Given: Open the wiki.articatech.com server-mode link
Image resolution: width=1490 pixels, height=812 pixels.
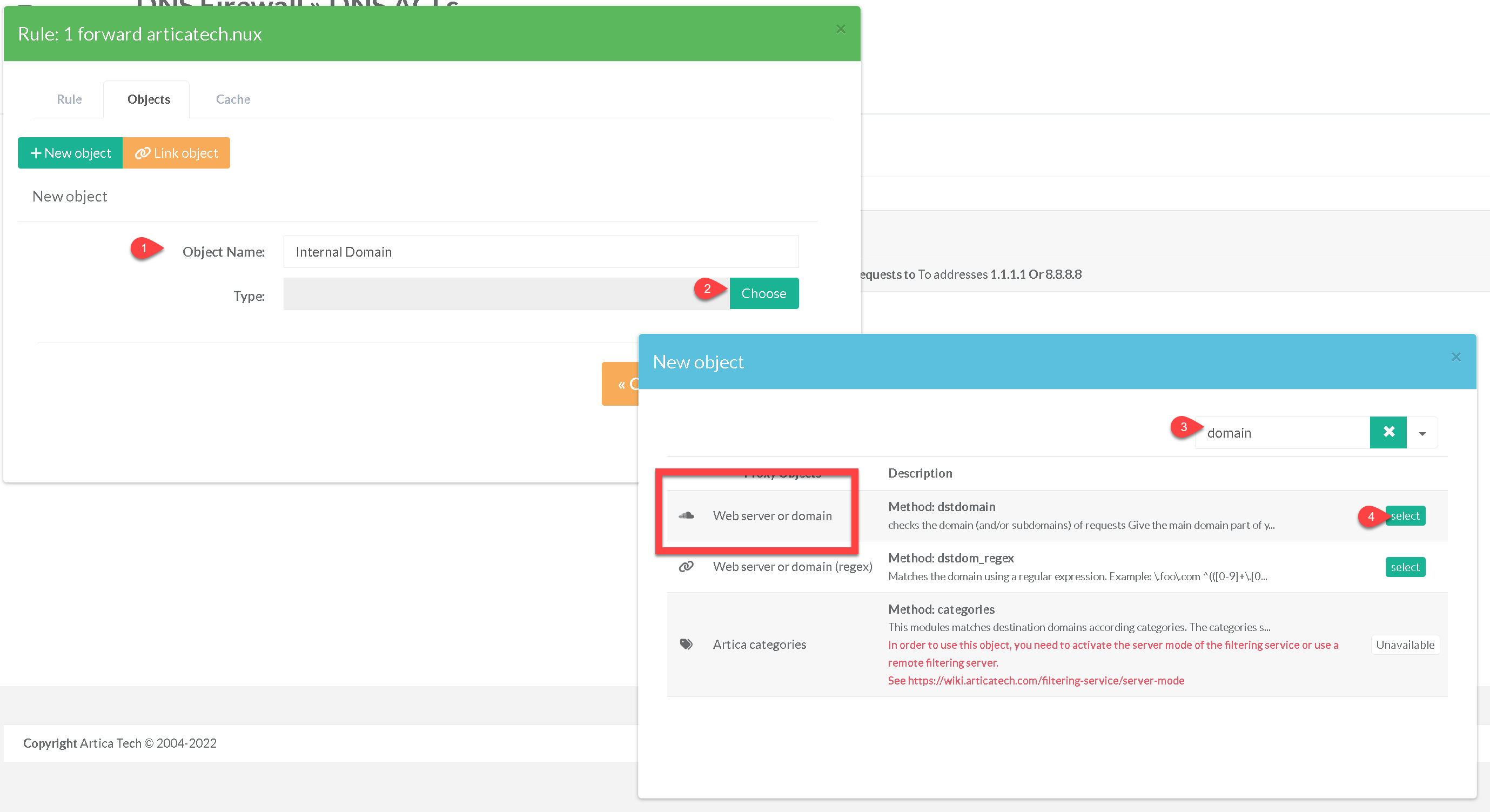Looking at the screenshot, I should [1046, 681].
